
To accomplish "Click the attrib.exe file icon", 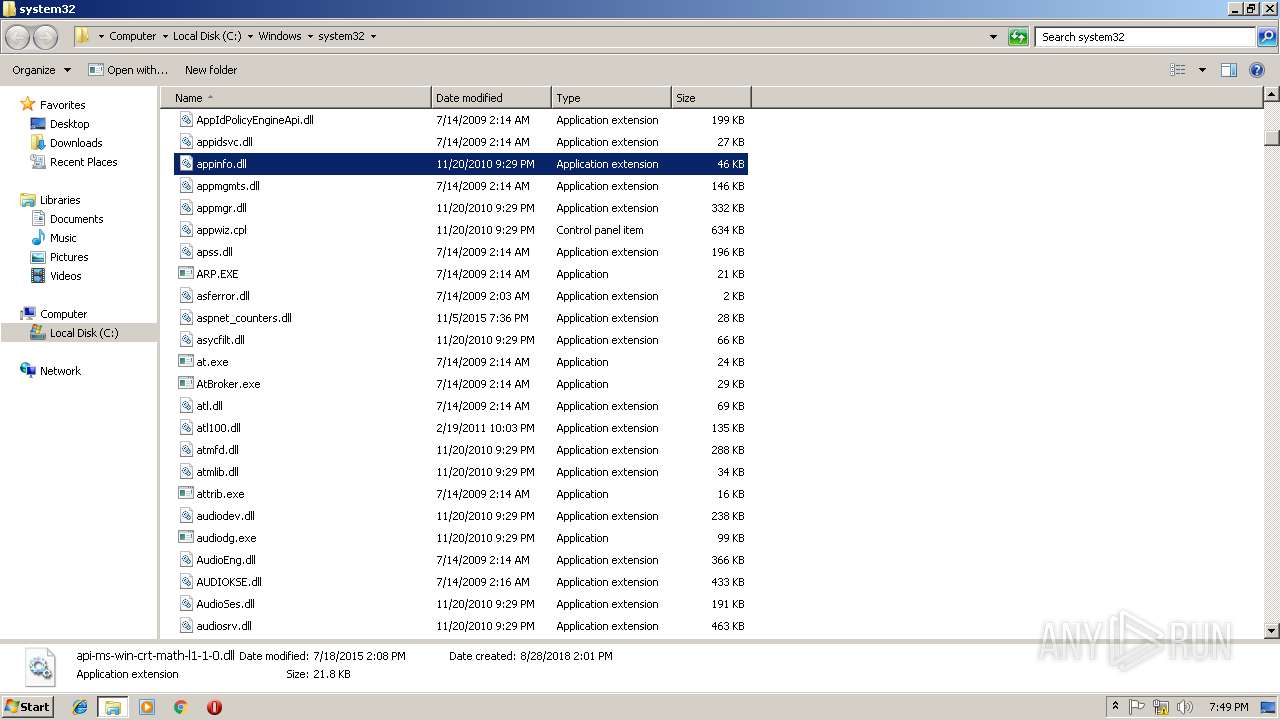I will pyautogui.click(x=186, y=494).
